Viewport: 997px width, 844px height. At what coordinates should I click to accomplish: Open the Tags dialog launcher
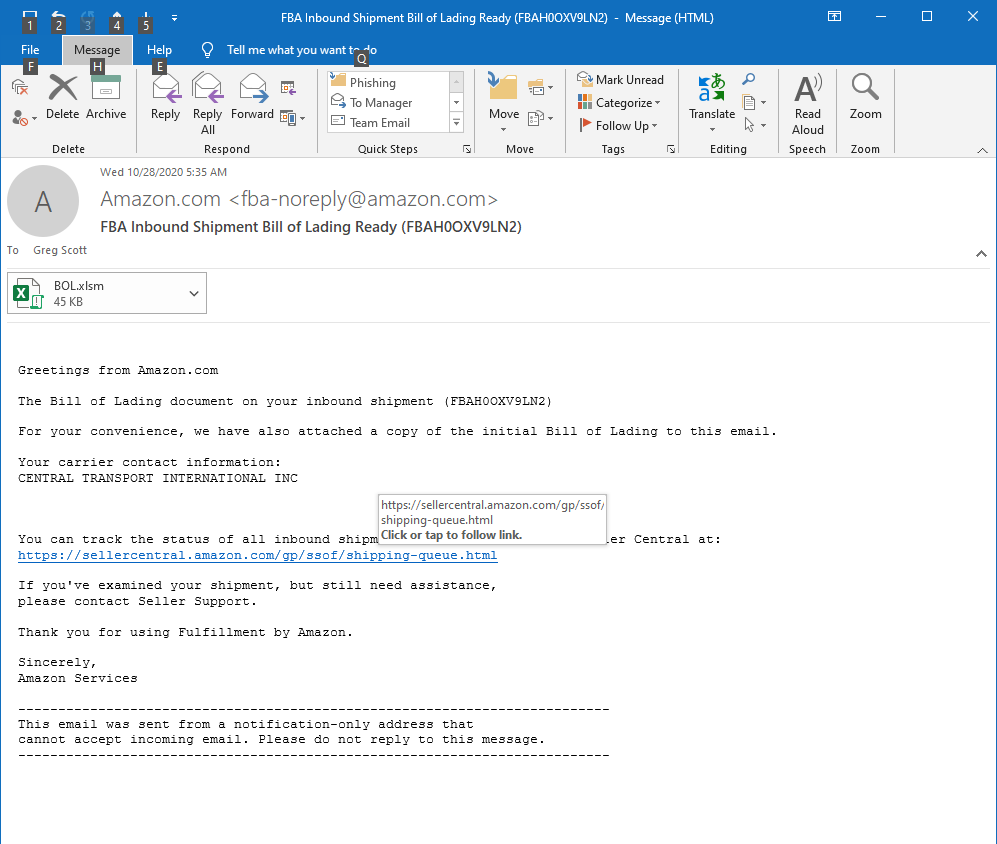pyautogui.click(x=671, y=149)
